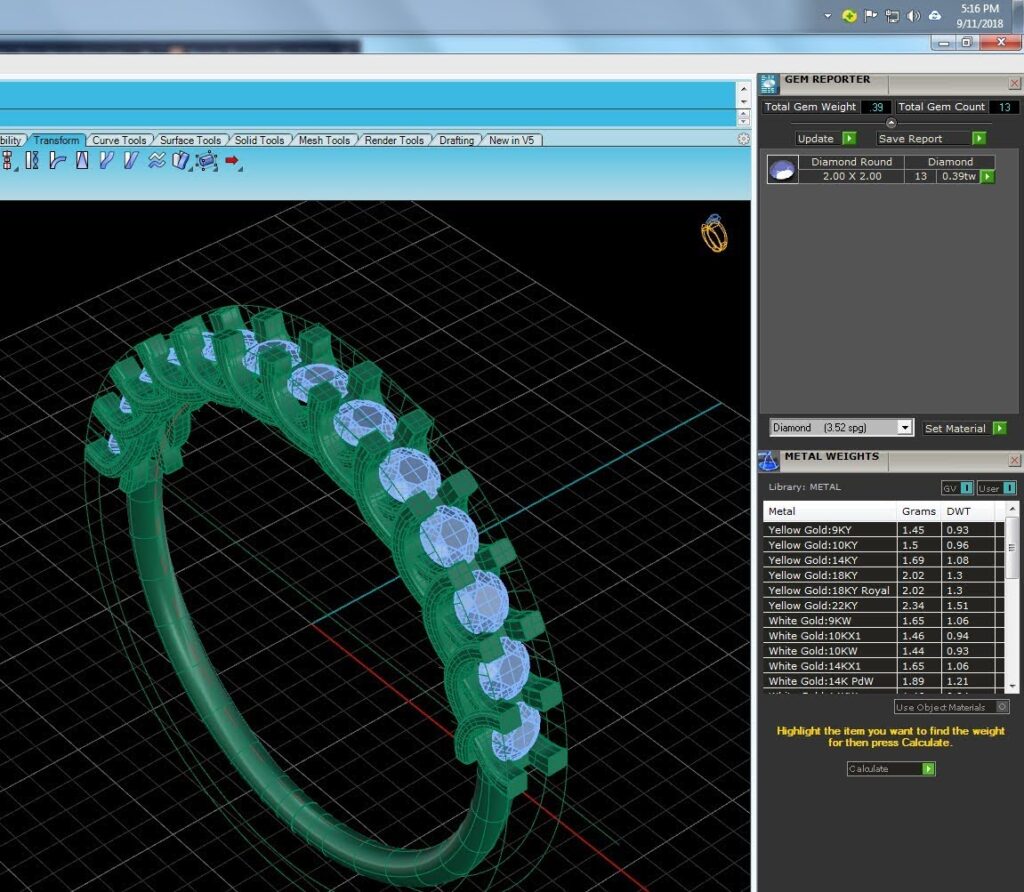The image size is (1024, 892).
Task: Select the Shear transform tool icon
Action: (x=131, y=160)
